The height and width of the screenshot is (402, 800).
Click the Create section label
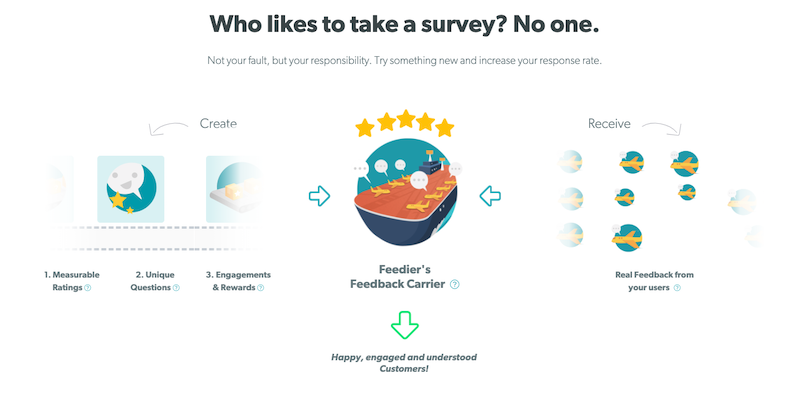point(218,124)
